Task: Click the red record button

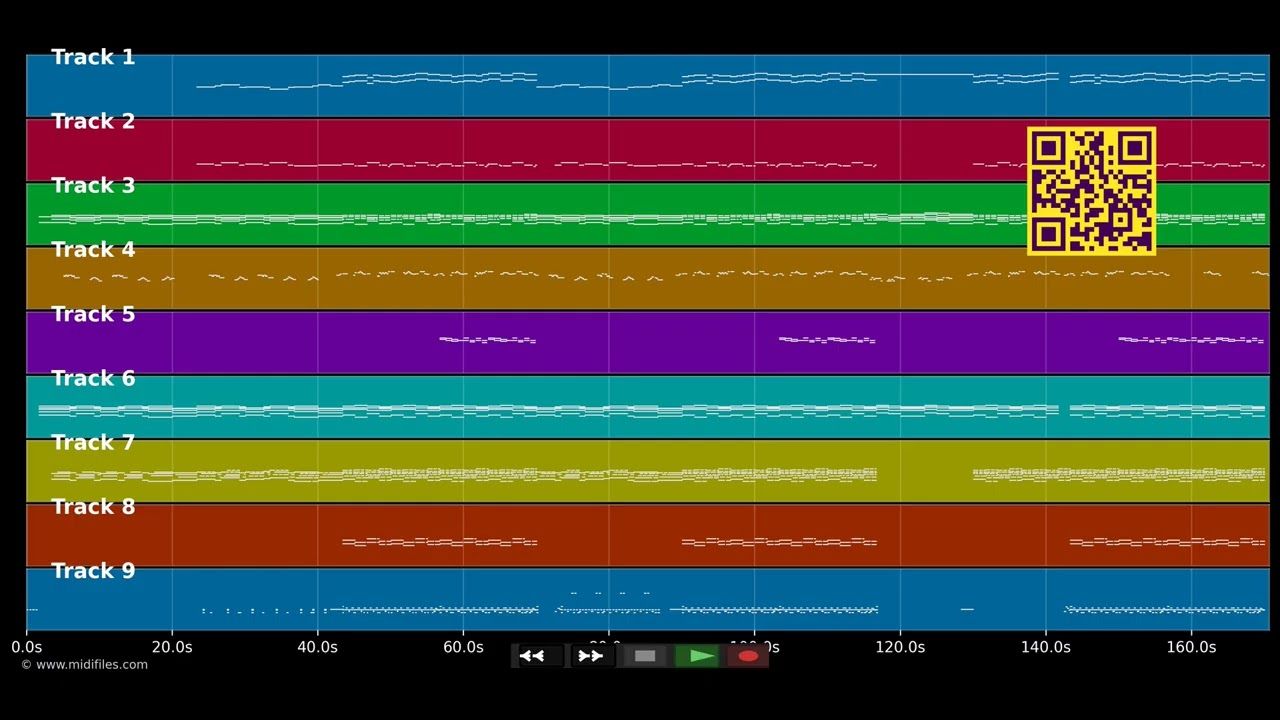Action: click(x=748, y=656)
